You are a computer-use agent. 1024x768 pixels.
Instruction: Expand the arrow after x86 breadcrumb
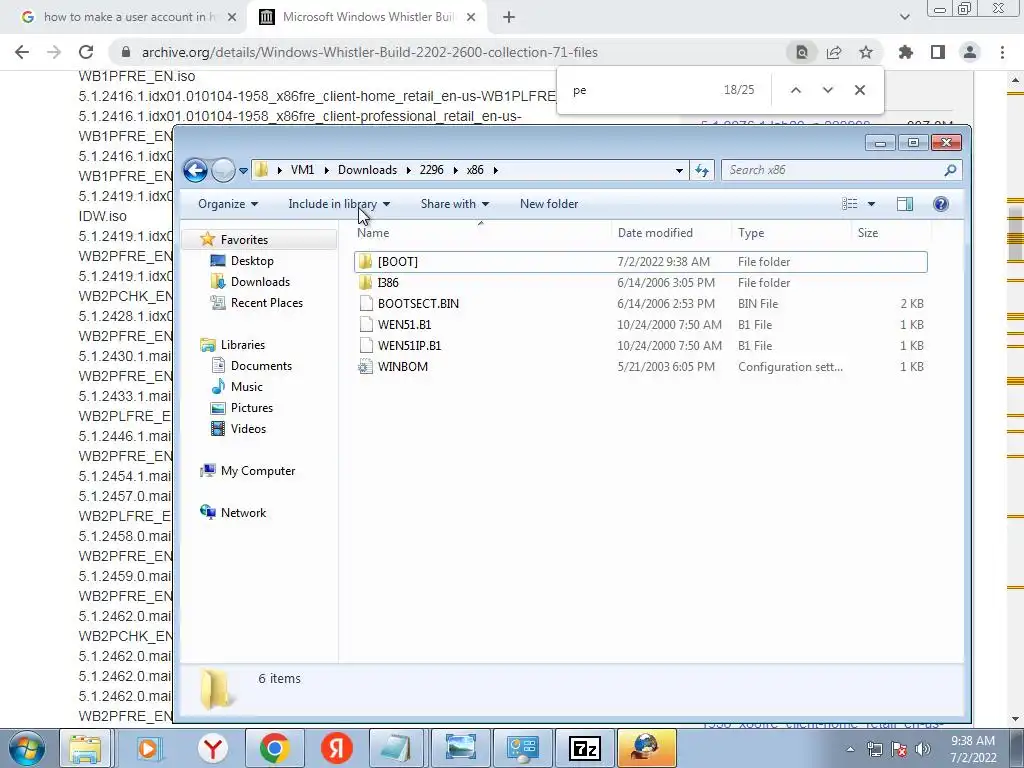click(496, 170)
